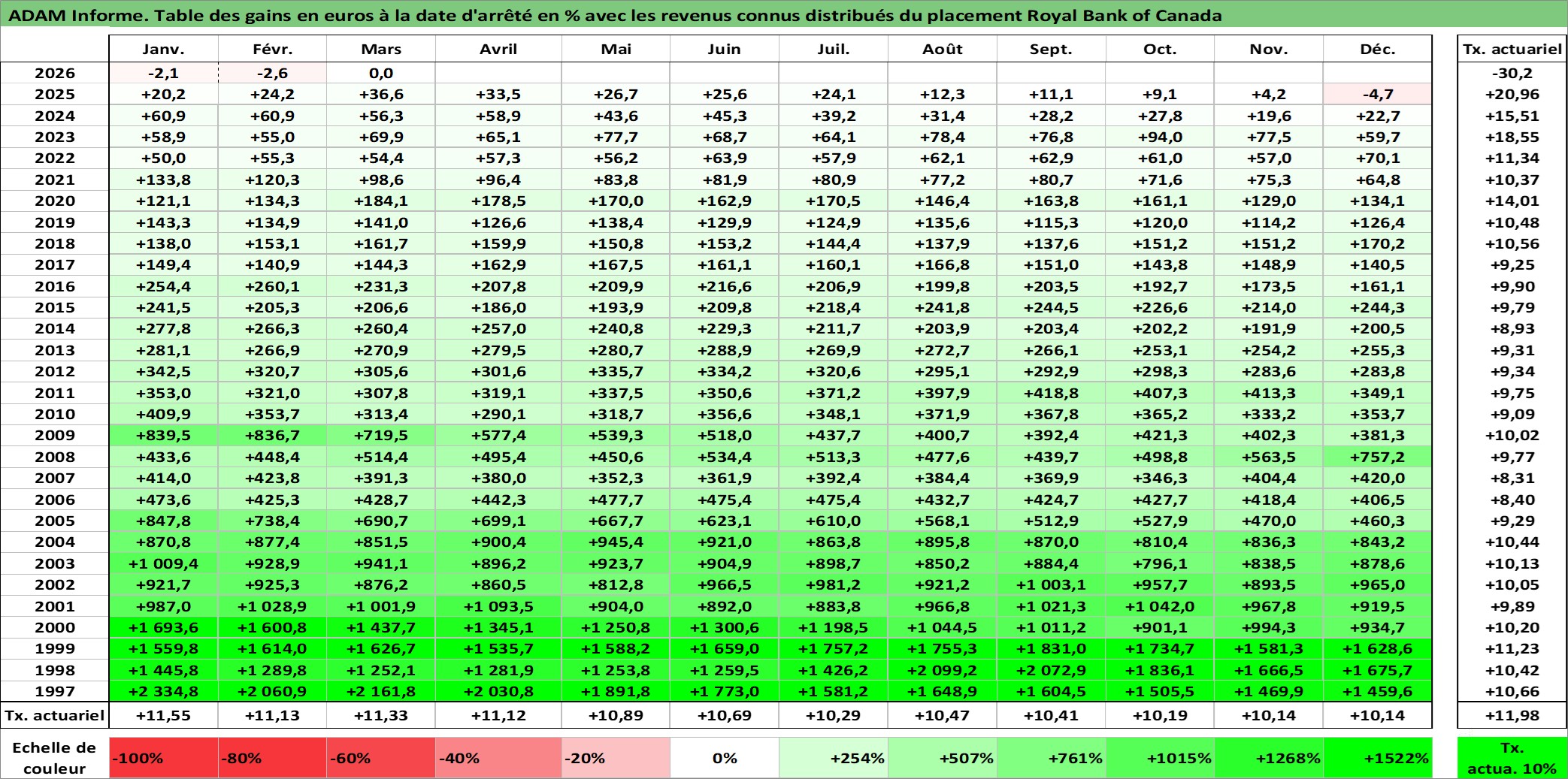
Task: Click the cell showing +1 459,6
Action: click(1378, 691)
